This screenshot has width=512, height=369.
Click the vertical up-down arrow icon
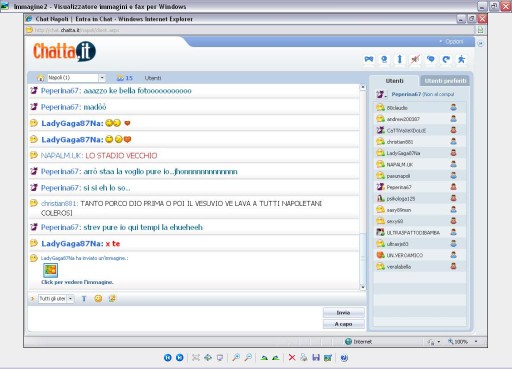399,59
